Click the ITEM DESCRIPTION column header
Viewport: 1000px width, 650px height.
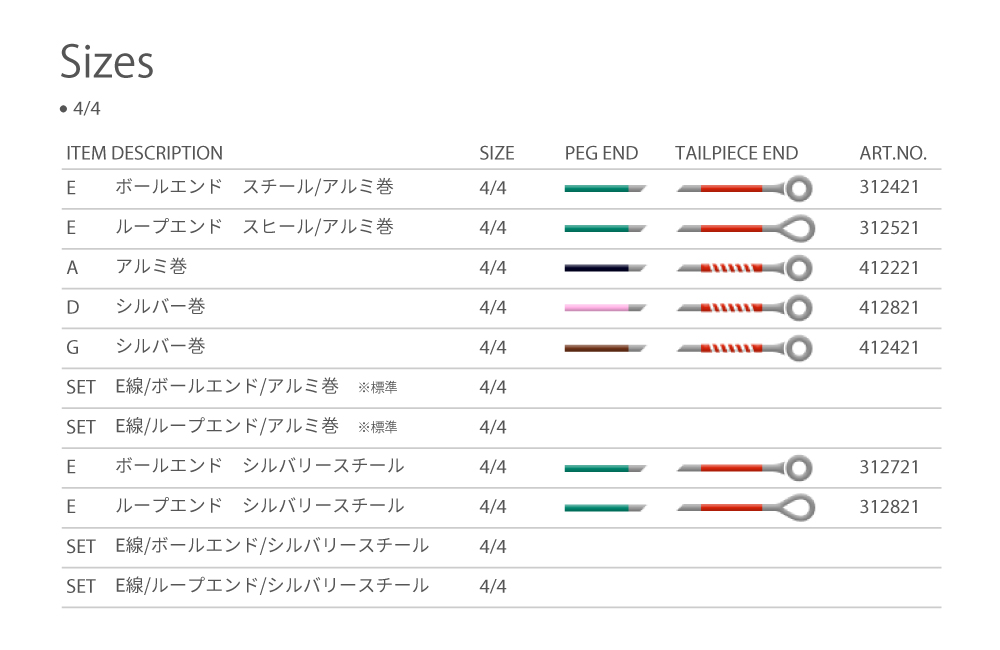click(x=144, y=153)
